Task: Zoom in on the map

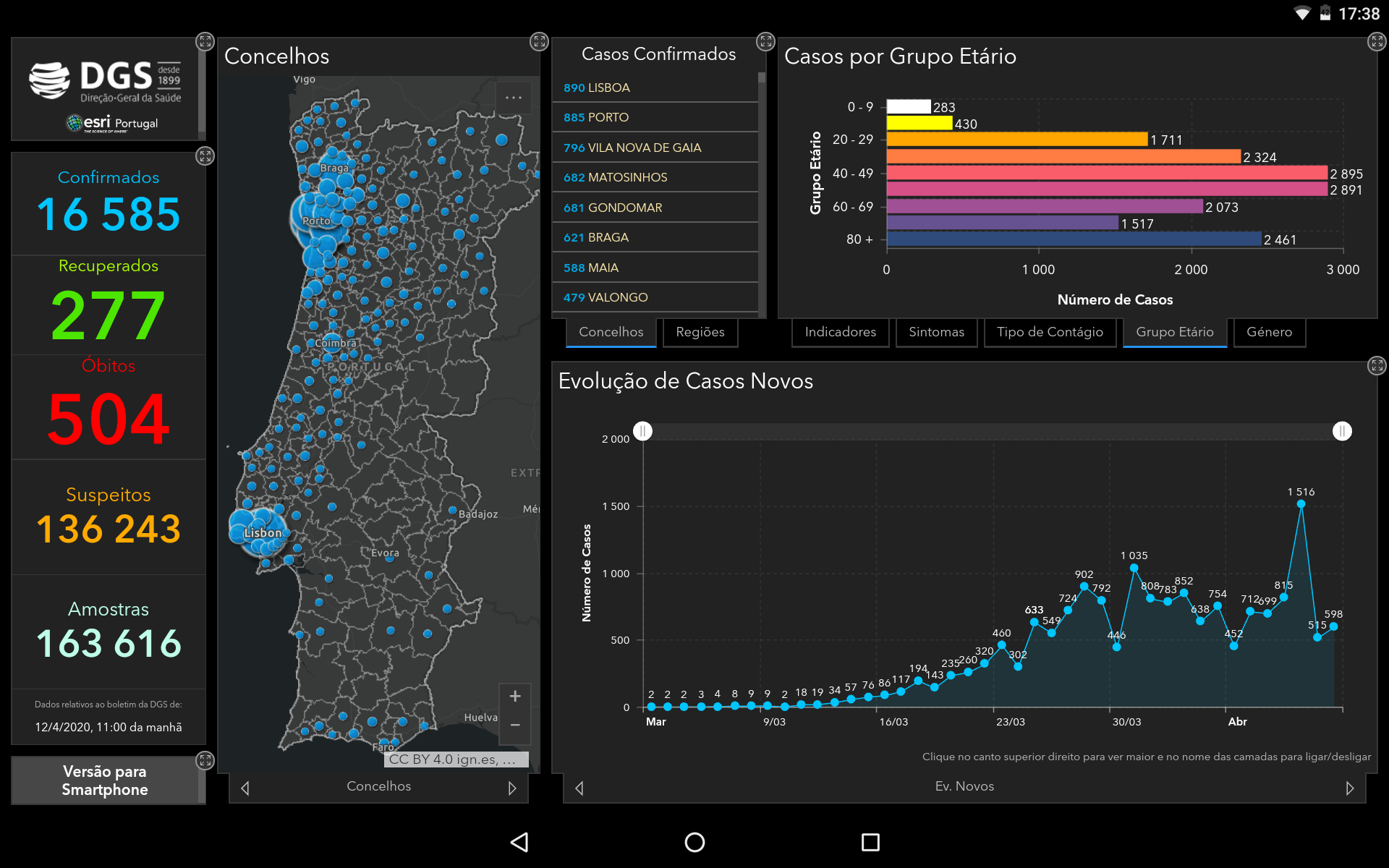Action: [515, 697]
